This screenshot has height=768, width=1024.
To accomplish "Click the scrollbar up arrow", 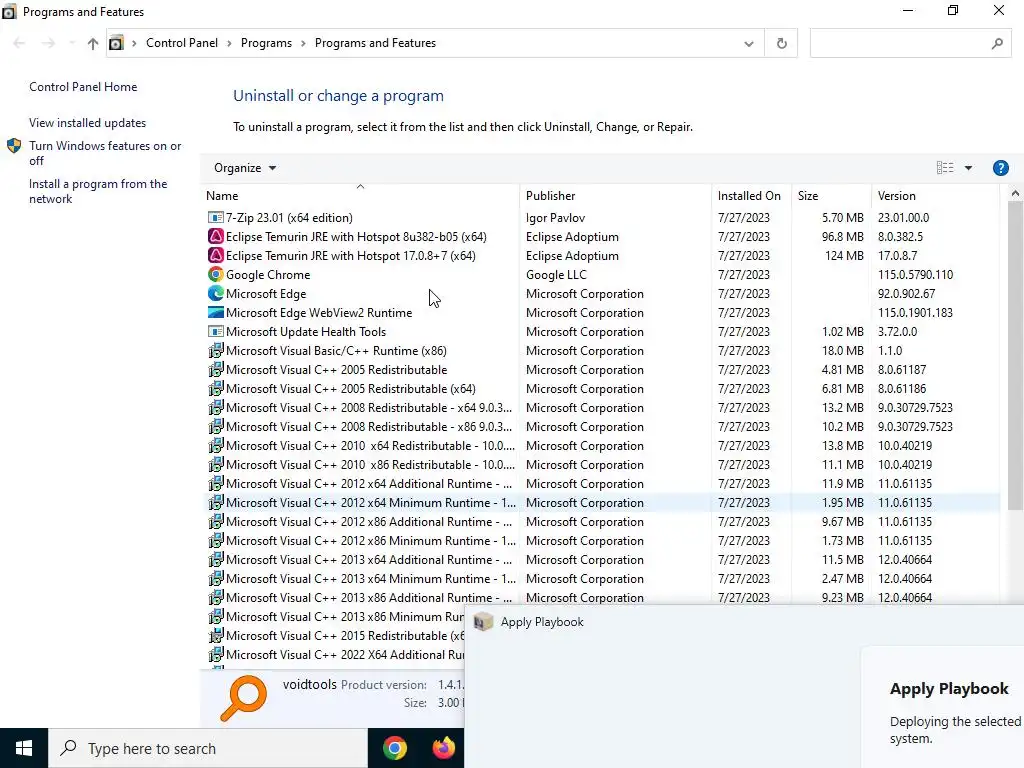I will 1015,193.
